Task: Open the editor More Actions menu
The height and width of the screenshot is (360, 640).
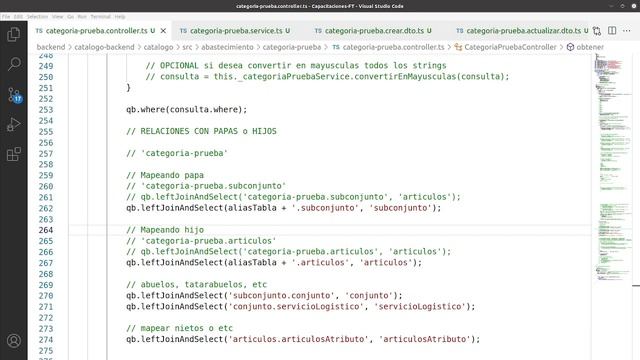Action: pos(627,31)
